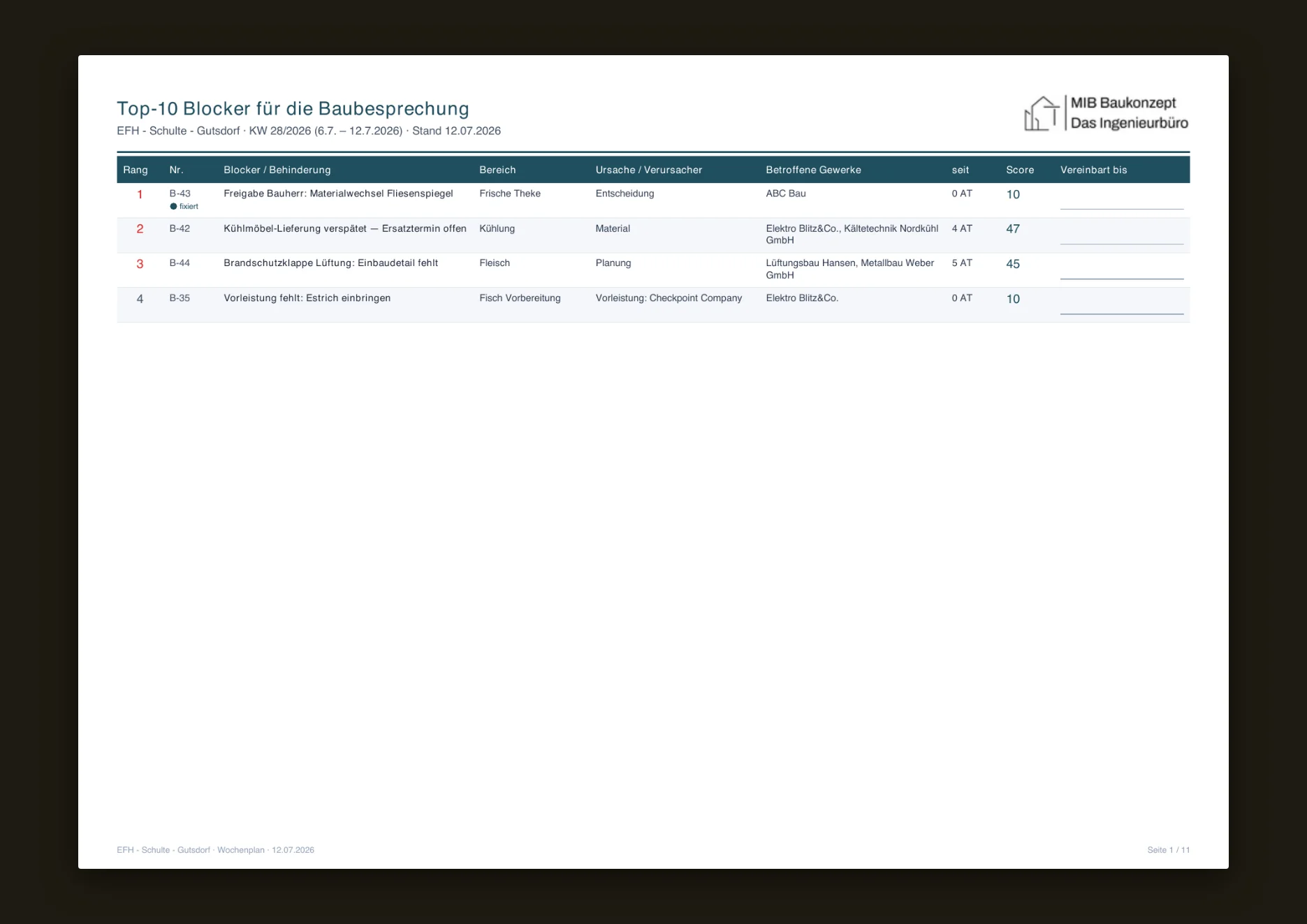Click the Vereinbart bis field for B-44
1307x924 pixels.
click(1122, 270)
